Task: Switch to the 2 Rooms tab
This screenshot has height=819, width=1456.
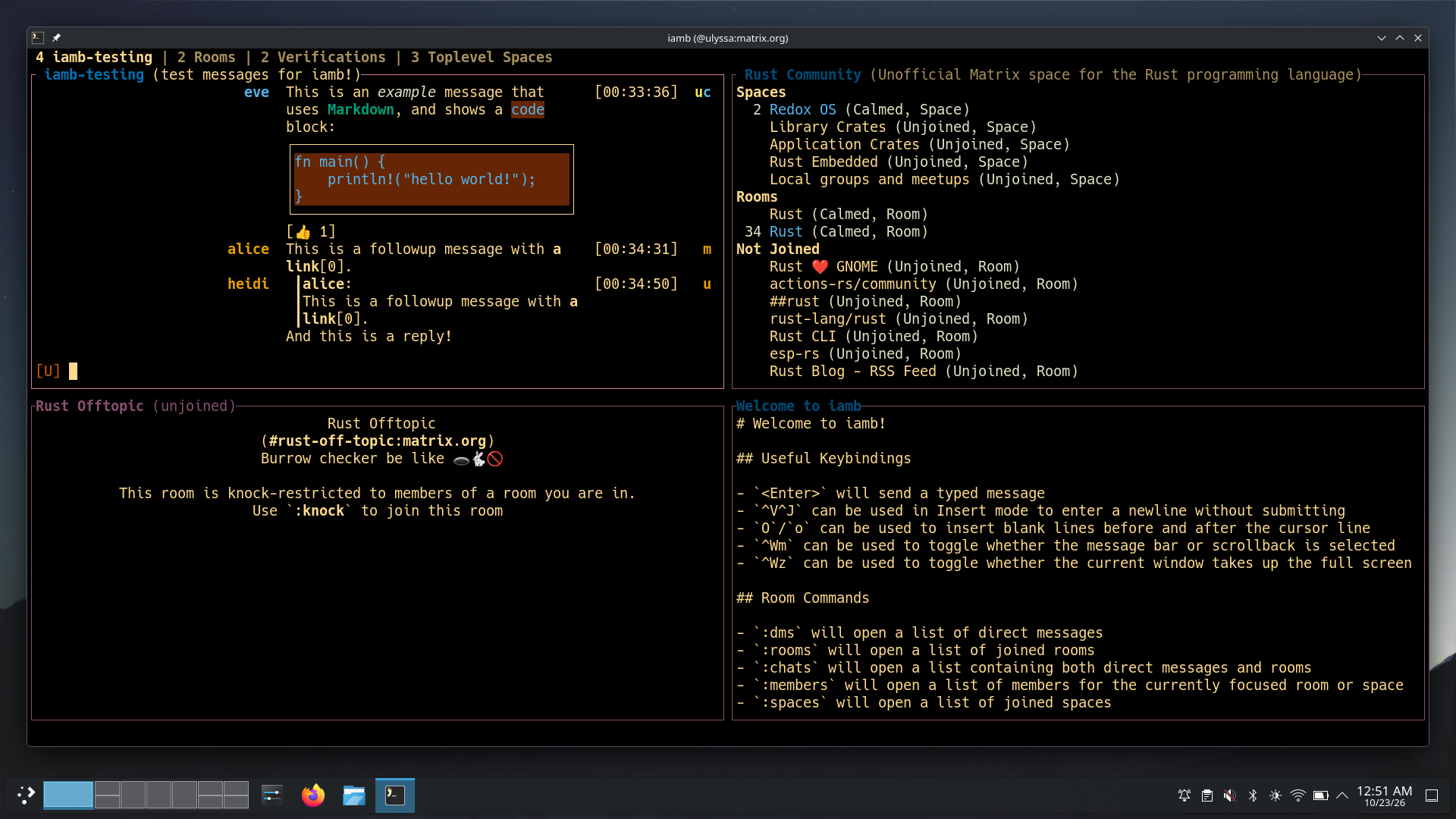Action: (206, 57)
